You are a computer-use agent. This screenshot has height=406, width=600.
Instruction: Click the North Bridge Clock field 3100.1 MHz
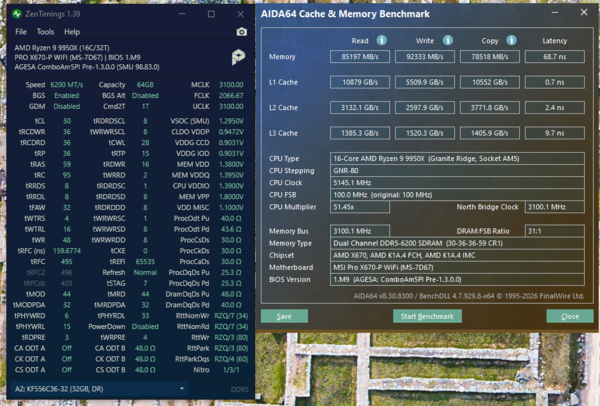click(x=554, y=207)
